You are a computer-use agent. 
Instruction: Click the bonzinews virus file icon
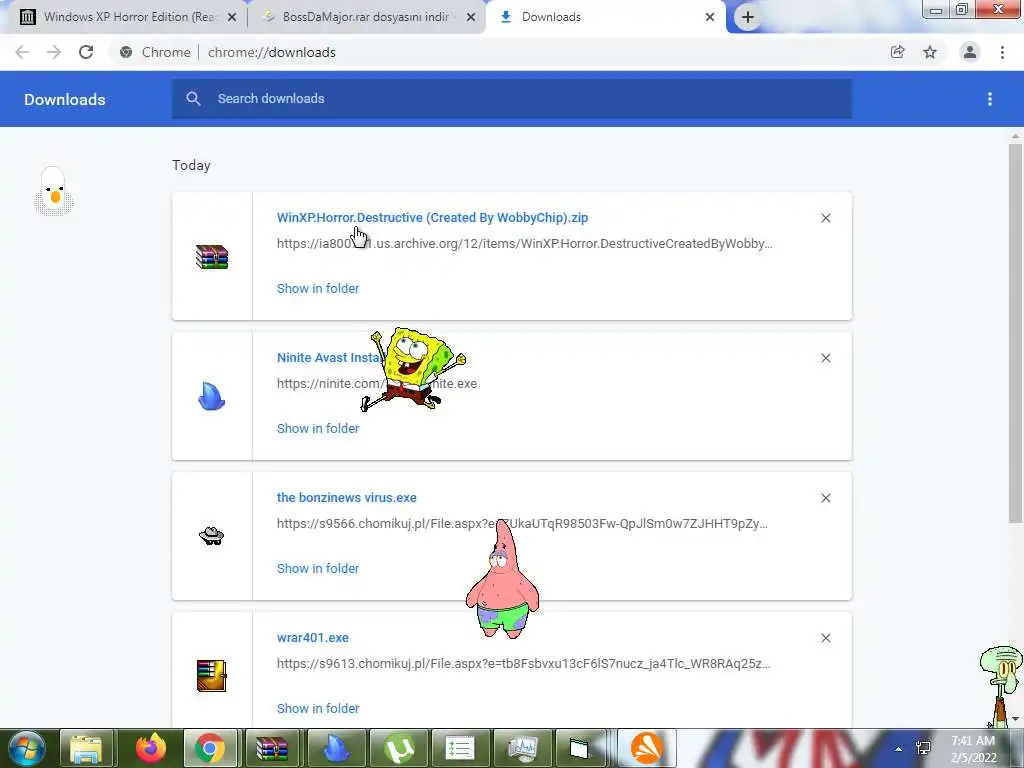tap(212, 536)
